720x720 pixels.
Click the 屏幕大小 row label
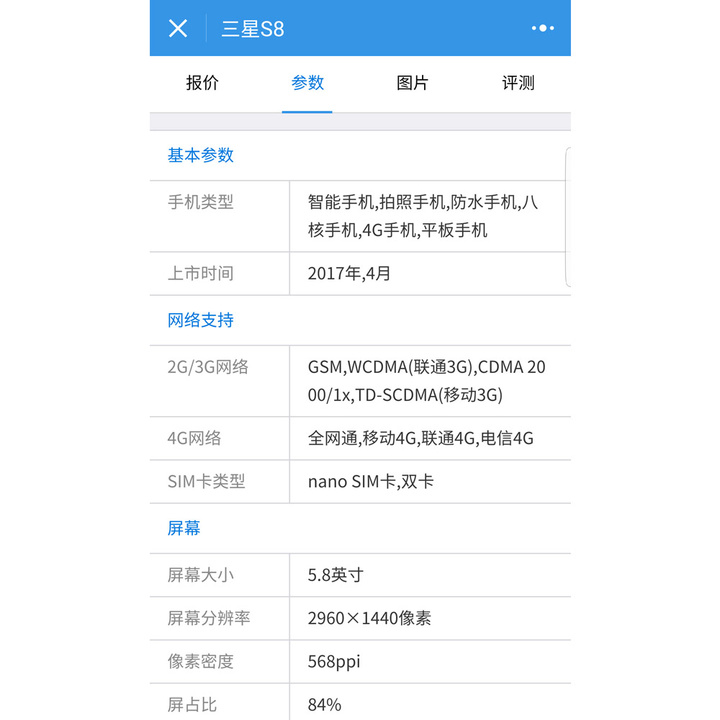pos(201,575)
